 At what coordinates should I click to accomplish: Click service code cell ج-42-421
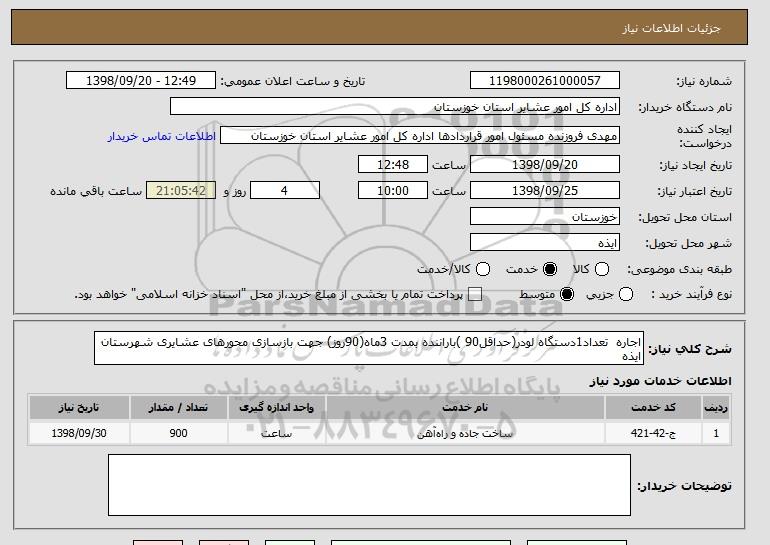(x=653, y=433)
